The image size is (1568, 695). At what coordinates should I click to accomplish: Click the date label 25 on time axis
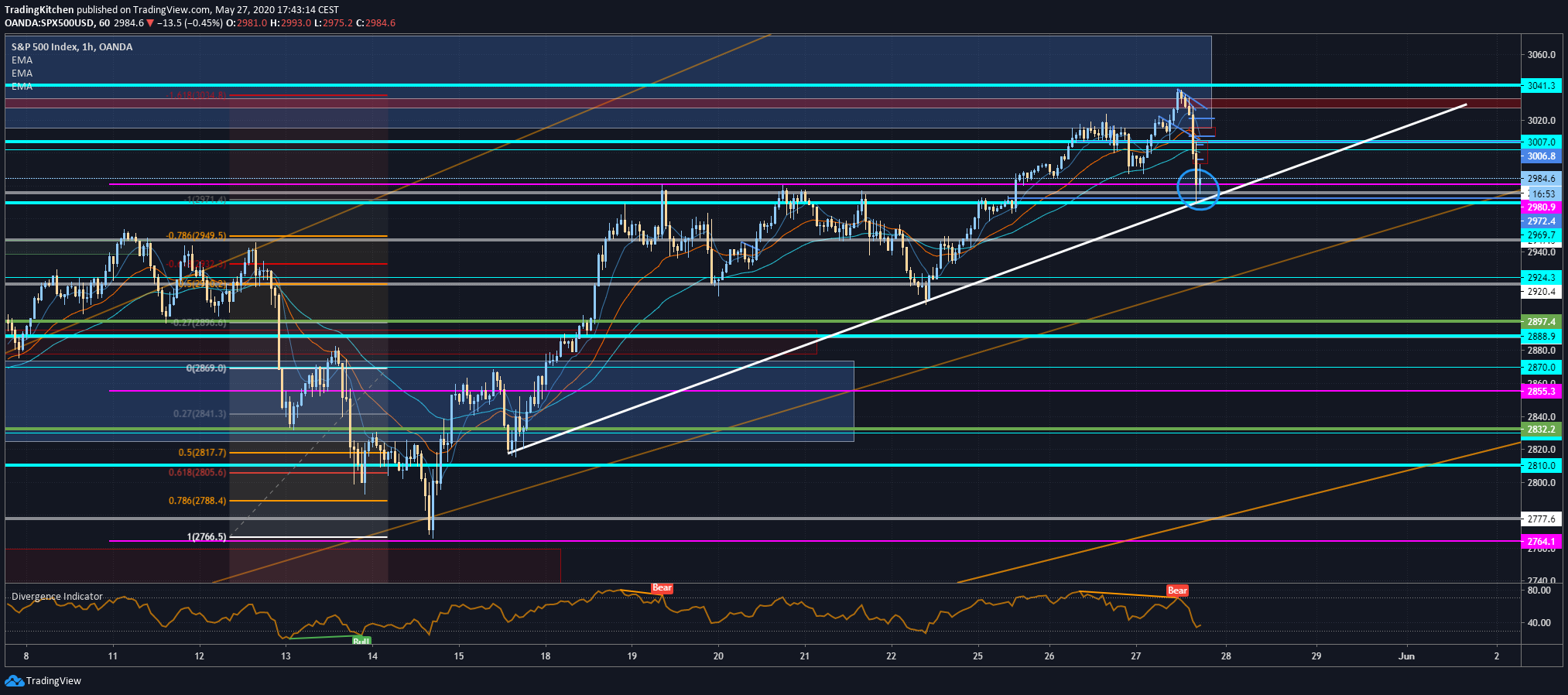[x=977, y=656]
